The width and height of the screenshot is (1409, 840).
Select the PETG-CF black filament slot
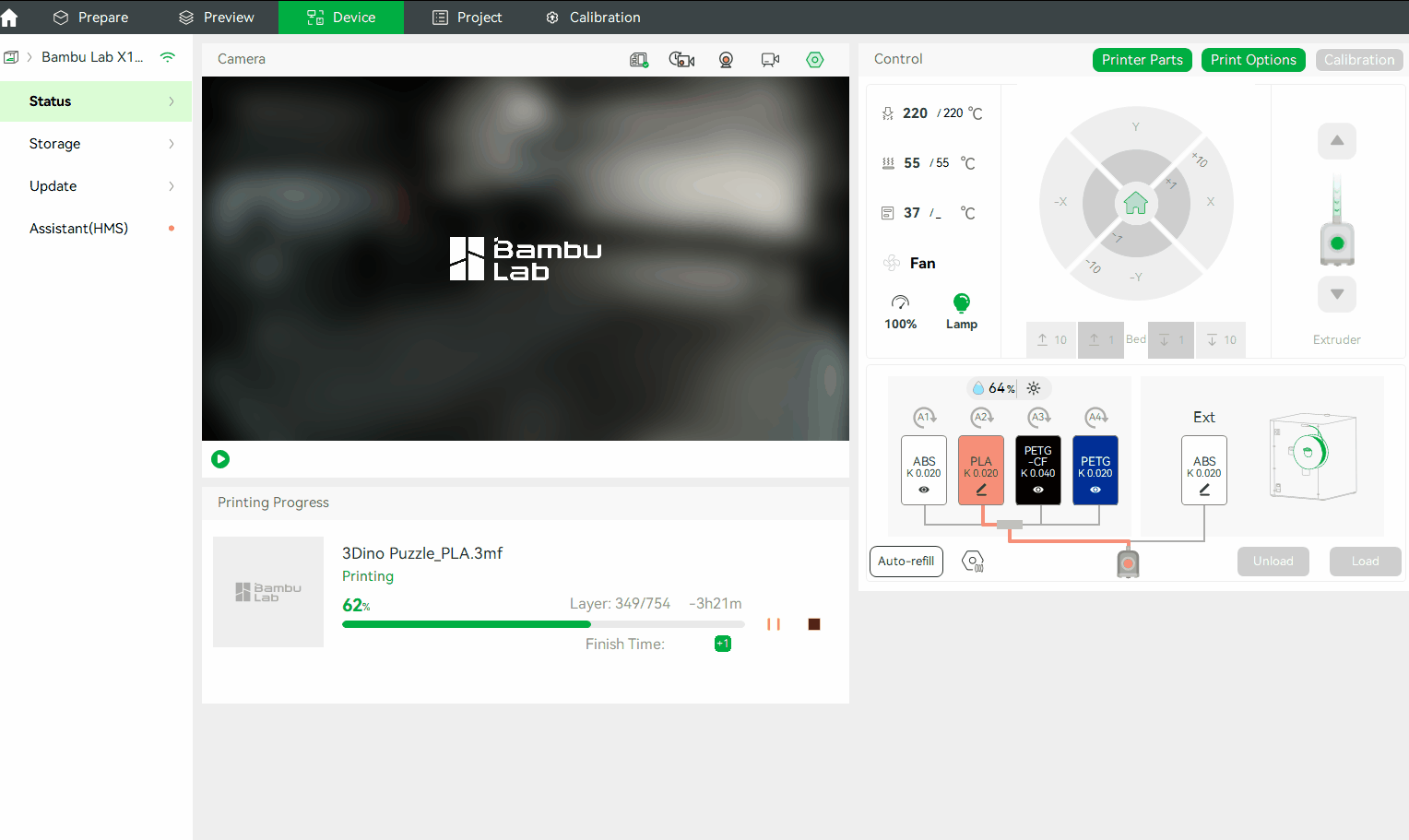coord(1038,470)
